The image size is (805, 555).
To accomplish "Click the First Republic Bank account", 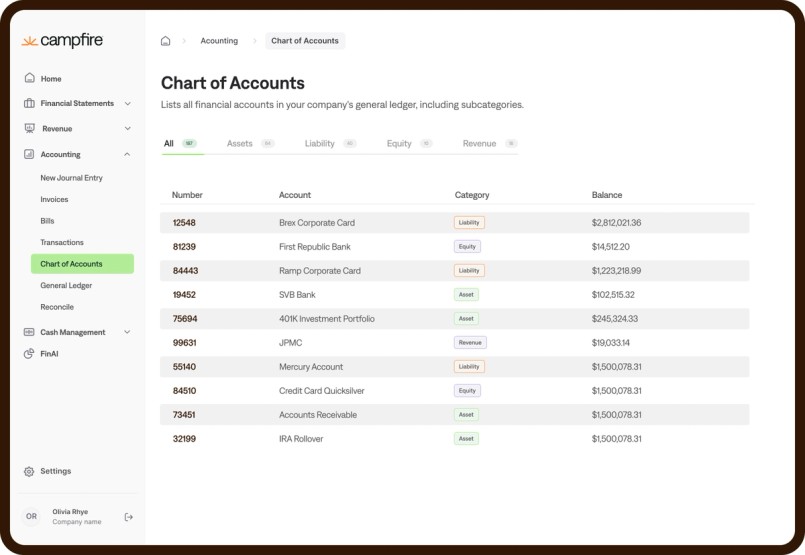I will pos(315,246).
